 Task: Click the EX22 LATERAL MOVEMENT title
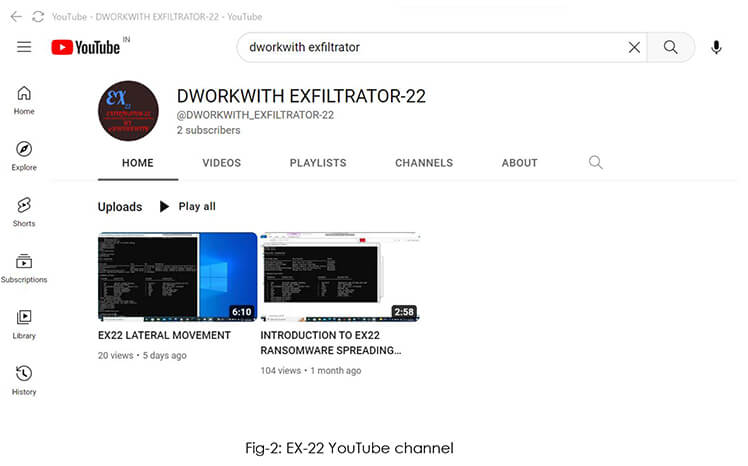point(164,335)
